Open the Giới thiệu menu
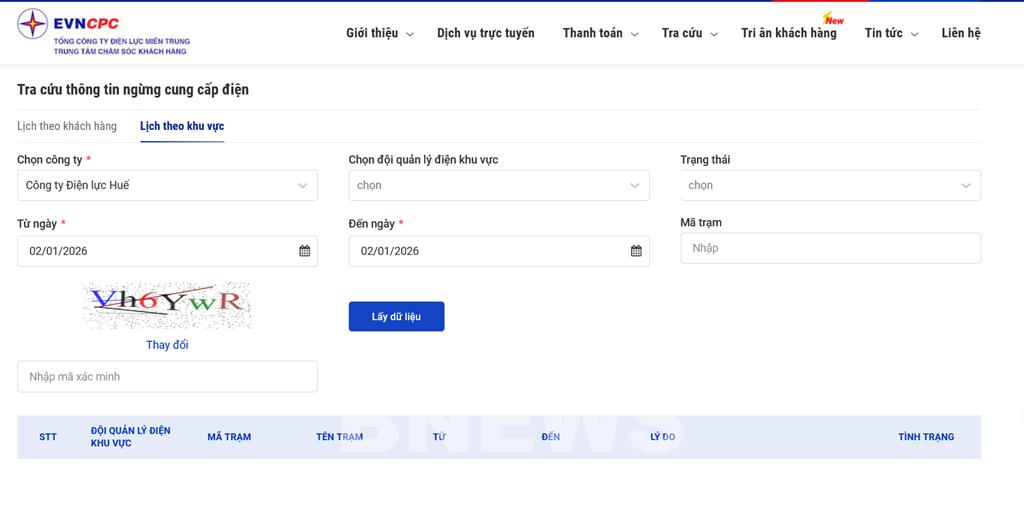This screenshot has height=526, width=1024. pos(379,33)
